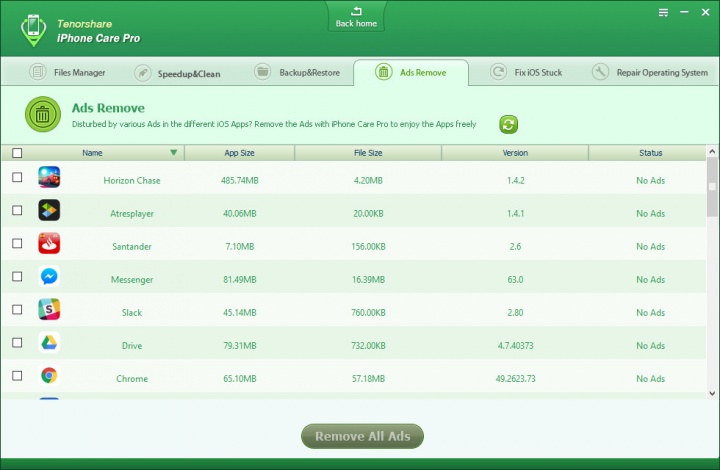The width and height of the screenshot is (720, 470).
Task: Switch to Fix iOS Stuck tab
Action: [x=526, y=72]
